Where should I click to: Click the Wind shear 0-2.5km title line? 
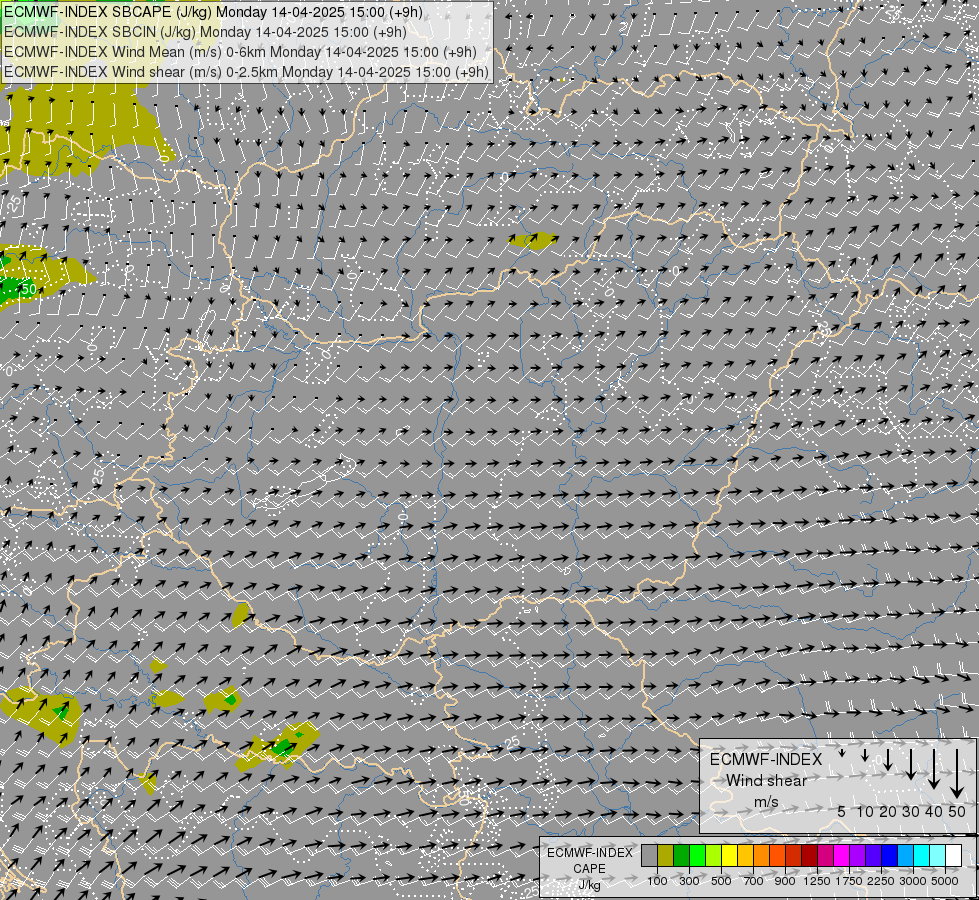coord(246,72)
